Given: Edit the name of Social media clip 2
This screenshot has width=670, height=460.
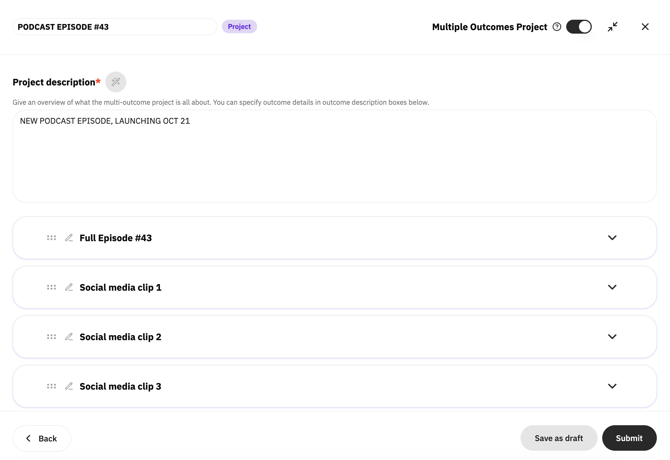Looking at the screenshot, I should 69,337.
